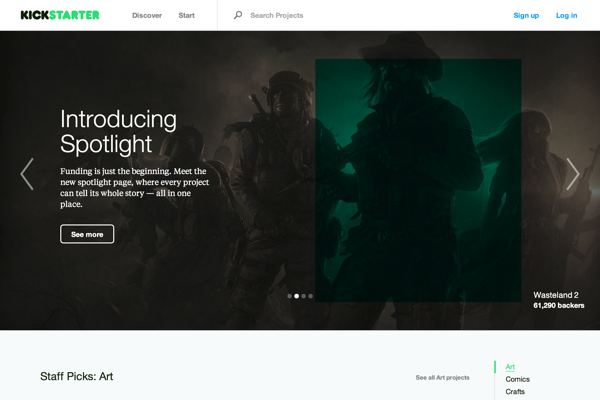Select the Crafts category

pyautogui.click(x=515, y=392)
